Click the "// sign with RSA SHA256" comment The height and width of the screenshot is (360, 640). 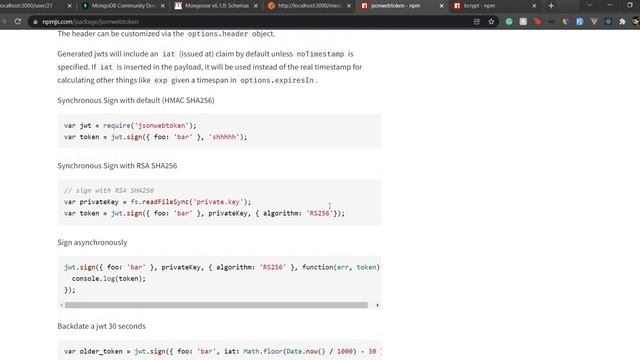click(109, 191)
